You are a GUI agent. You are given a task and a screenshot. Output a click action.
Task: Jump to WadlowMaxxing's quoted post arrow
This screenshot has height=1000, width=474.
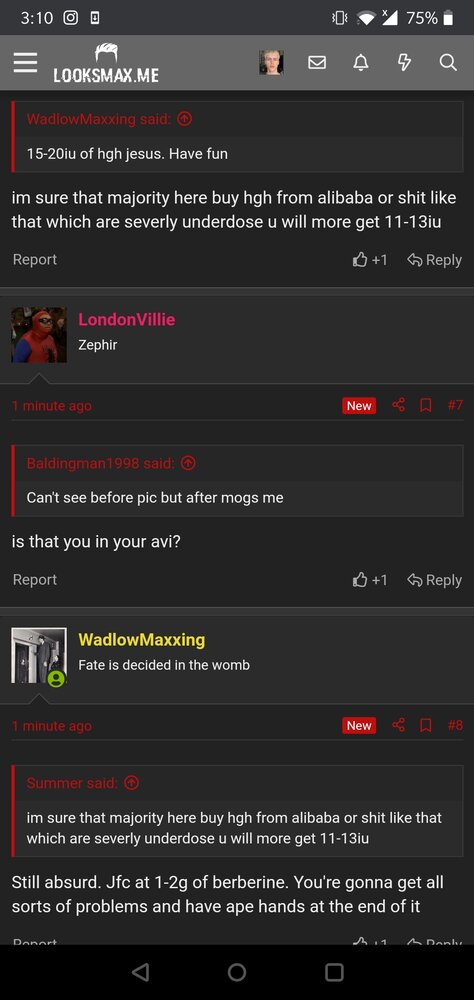pyautogui.click(x=184, y=119)
